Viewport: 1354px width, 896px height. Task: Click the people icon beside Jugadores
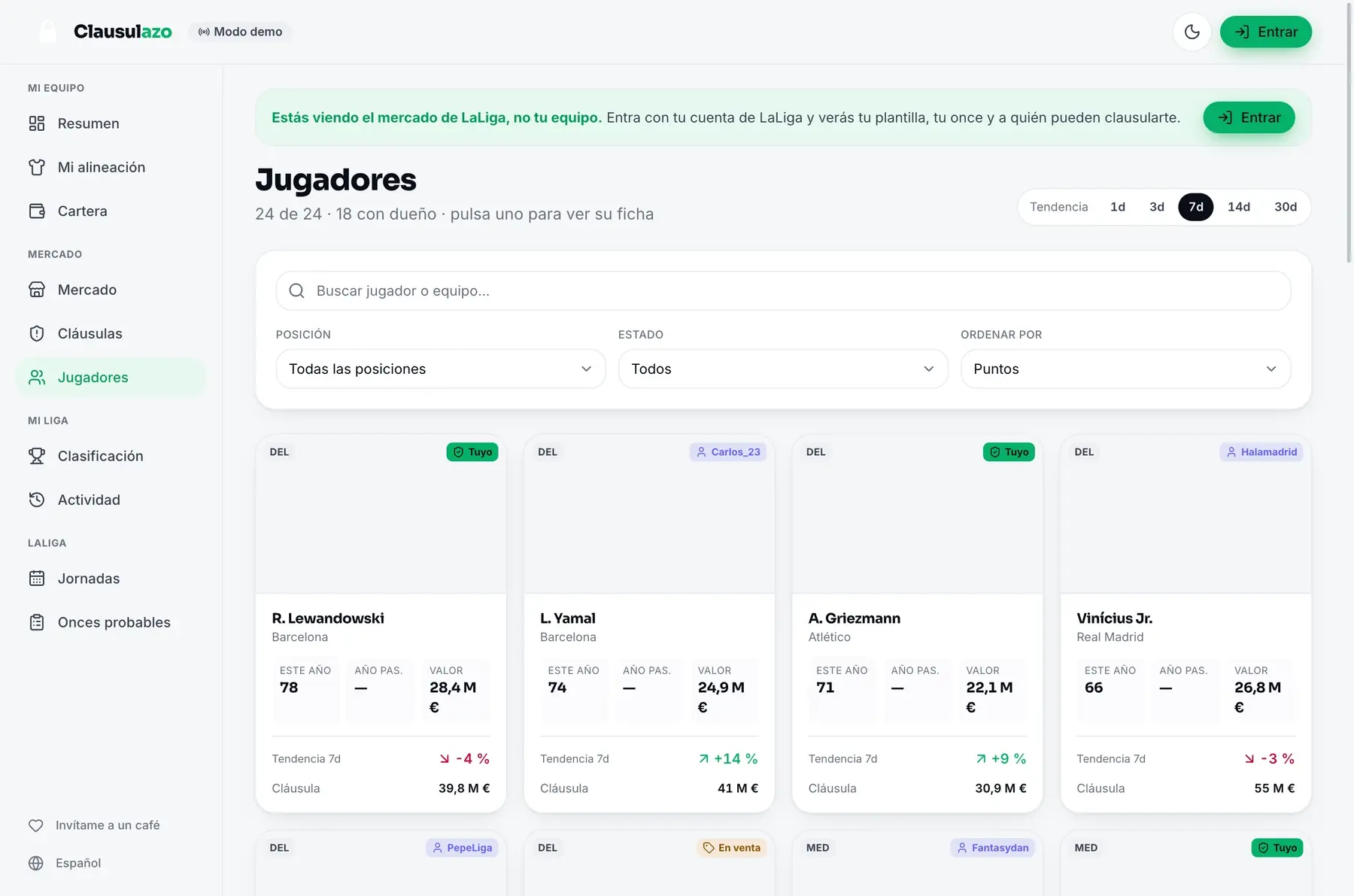37,377
